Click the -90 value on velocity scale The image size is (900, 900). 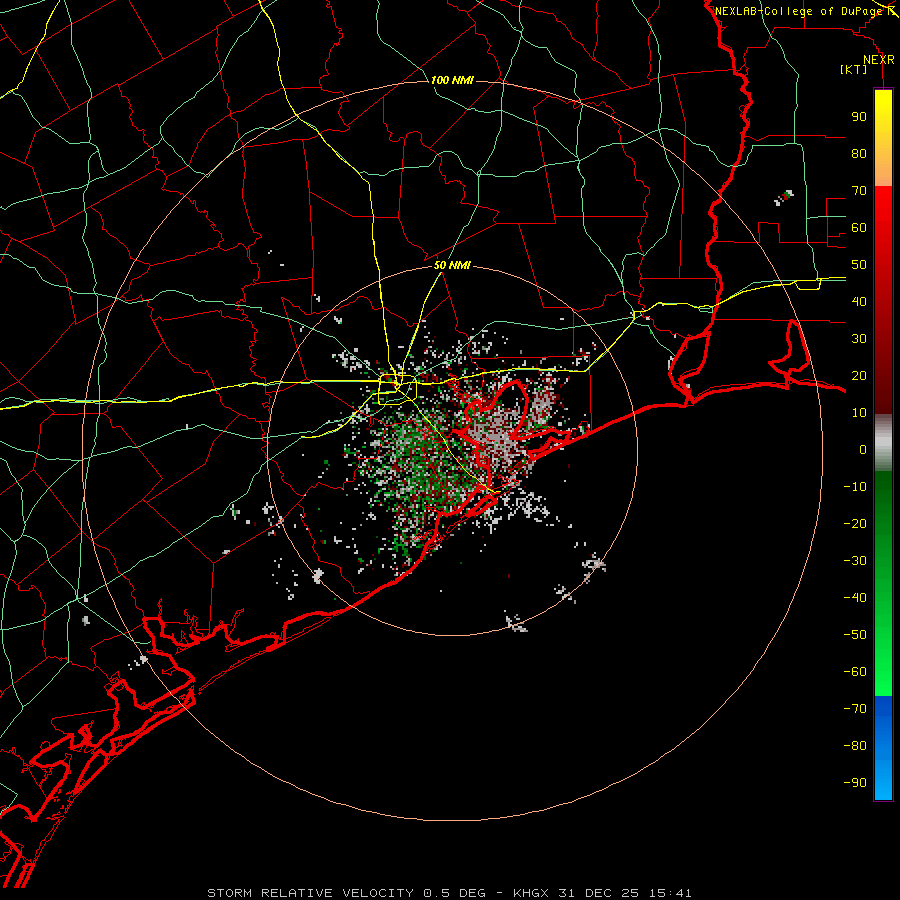[x=855, y=783]
